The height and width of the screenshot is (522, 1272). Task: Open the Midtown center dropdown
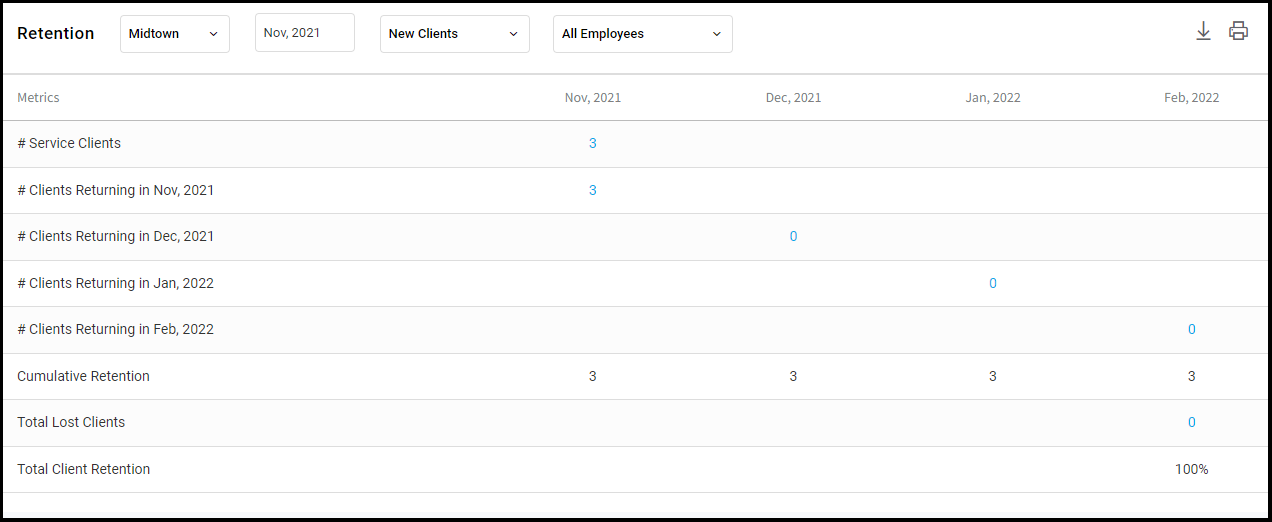175,34
